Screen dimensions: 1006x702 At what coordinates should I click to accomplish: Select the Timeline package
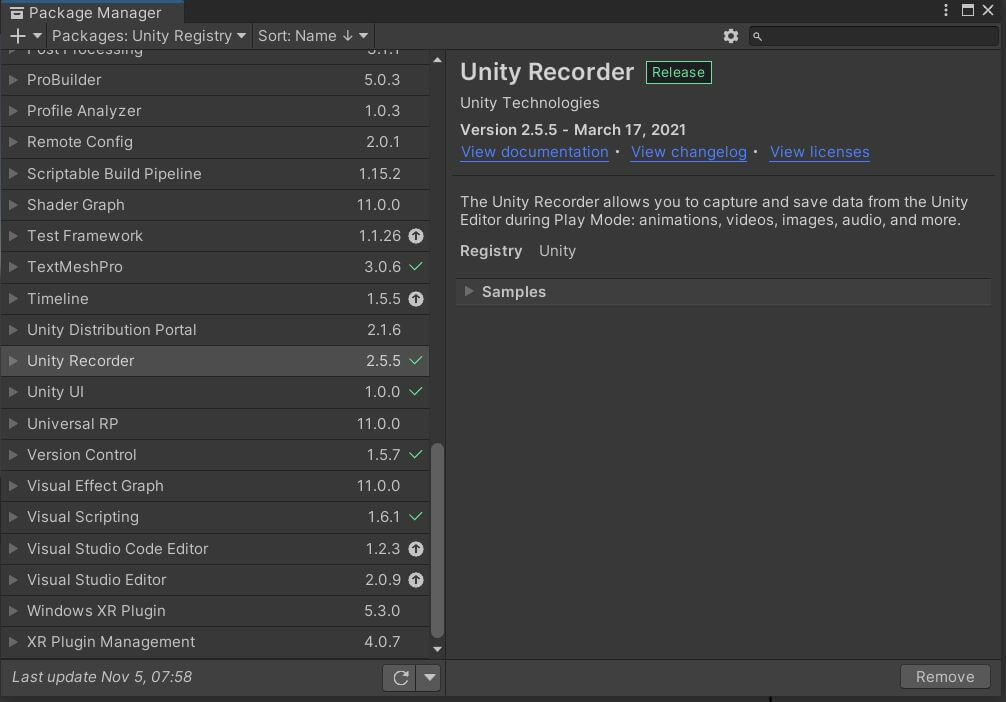pyautogui.click(x=215, y=299)
